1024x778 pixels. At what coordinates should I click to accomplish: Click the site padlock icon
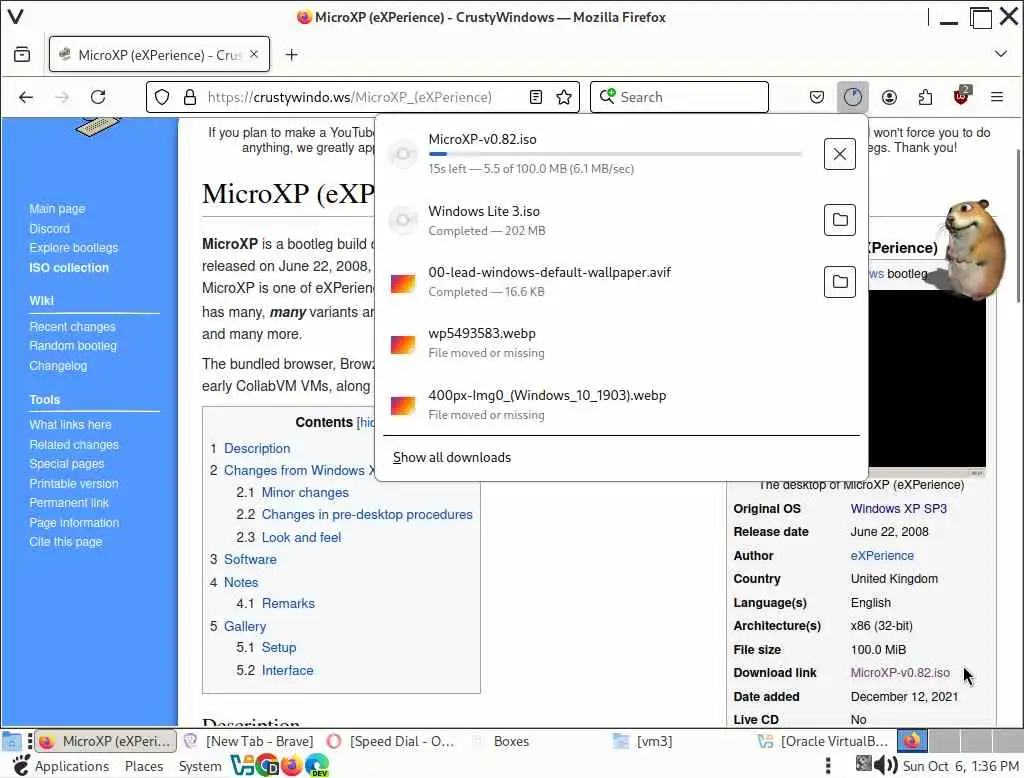189,97
